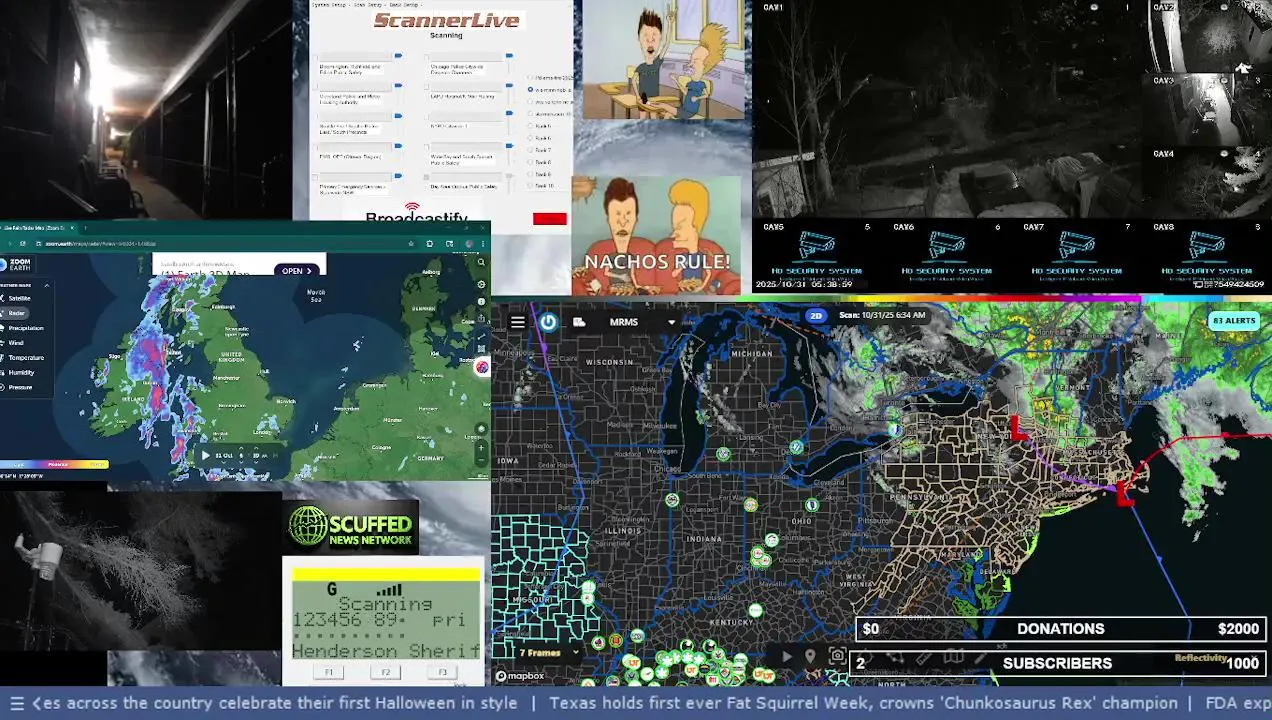
Task: Open the Scan Setup menu in ScannerLive
Action: pos(368,5)
